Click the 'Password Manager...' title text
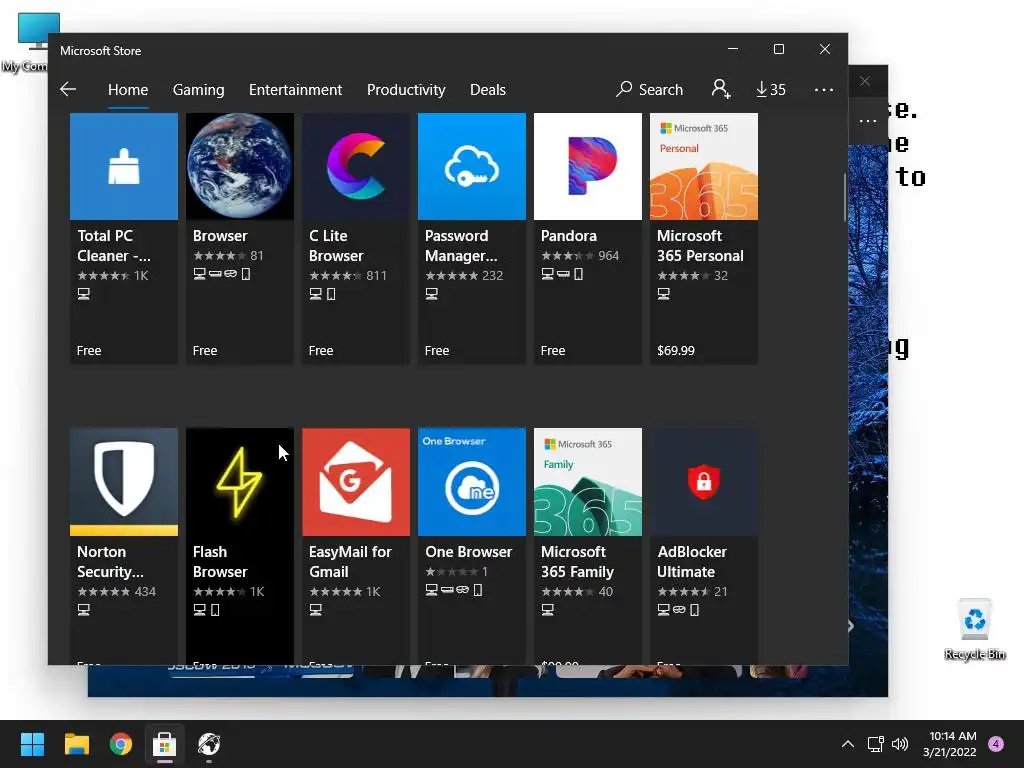The height and width of the screenshot is (768, 1024). [461, 246]
